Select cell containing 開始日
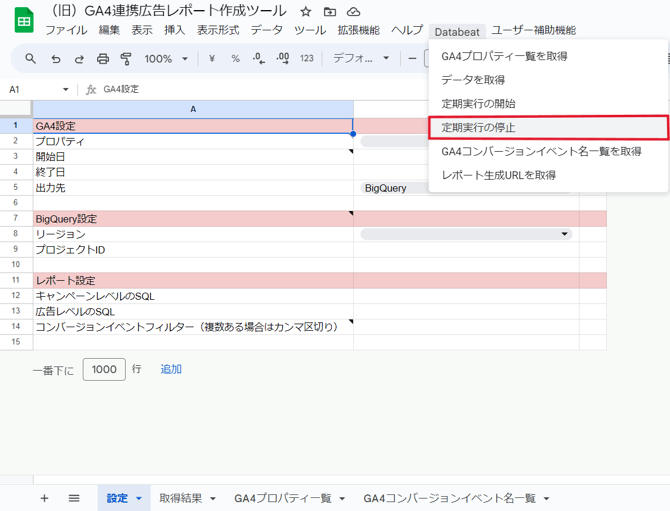This screenshot has width=670, height=511. [193, 157]
